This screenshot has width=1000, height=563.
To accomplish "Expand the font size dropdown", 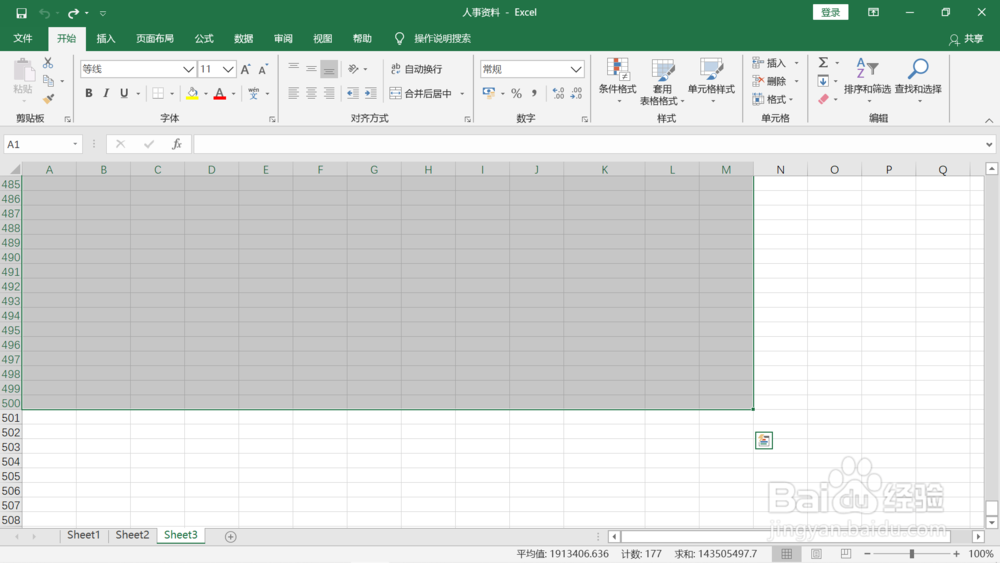I will point(228,69).
